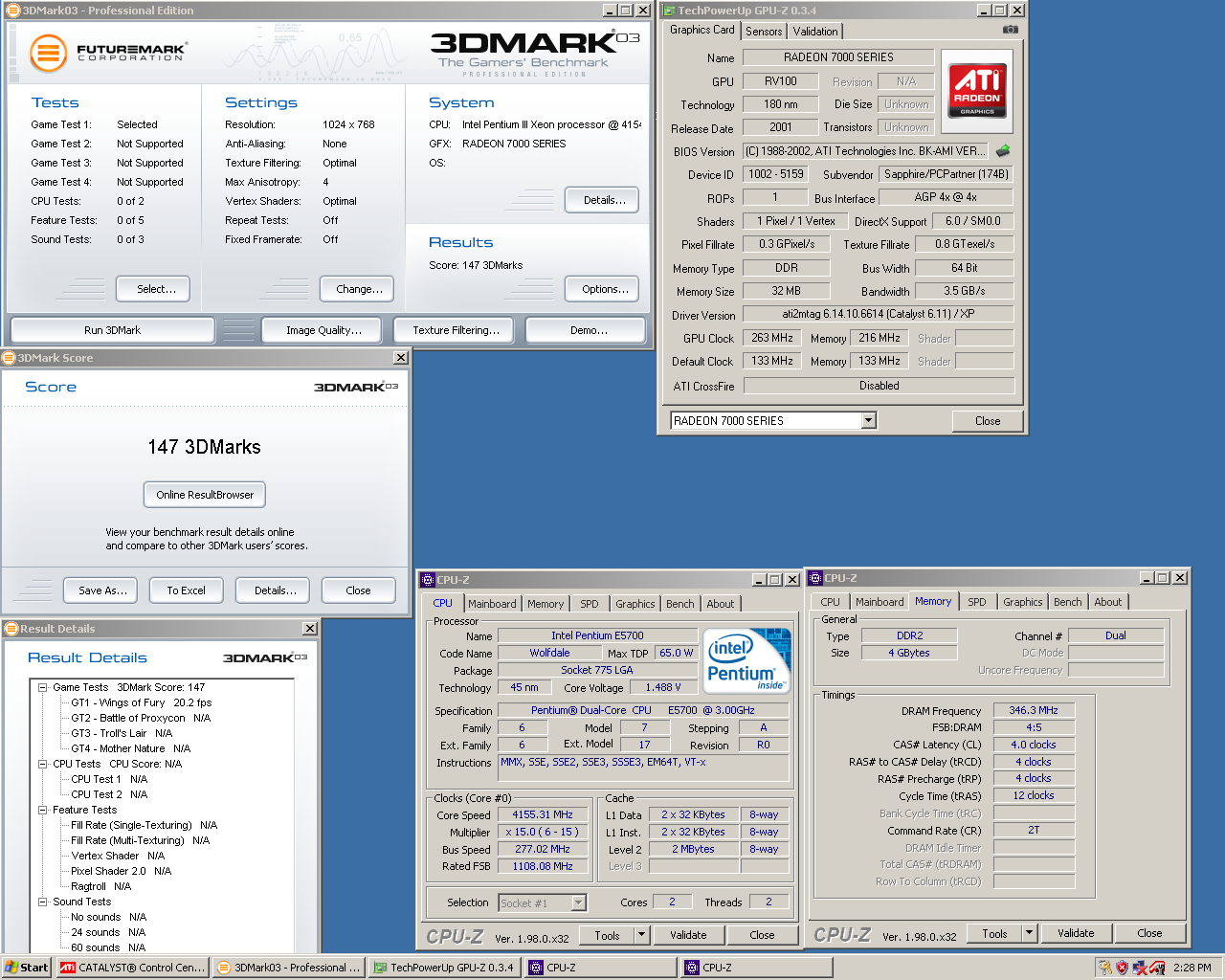The width and height of the screenshot is (1225, 980).
Task: Click the Intel Pentium inside logo
Action: [746, 660]
